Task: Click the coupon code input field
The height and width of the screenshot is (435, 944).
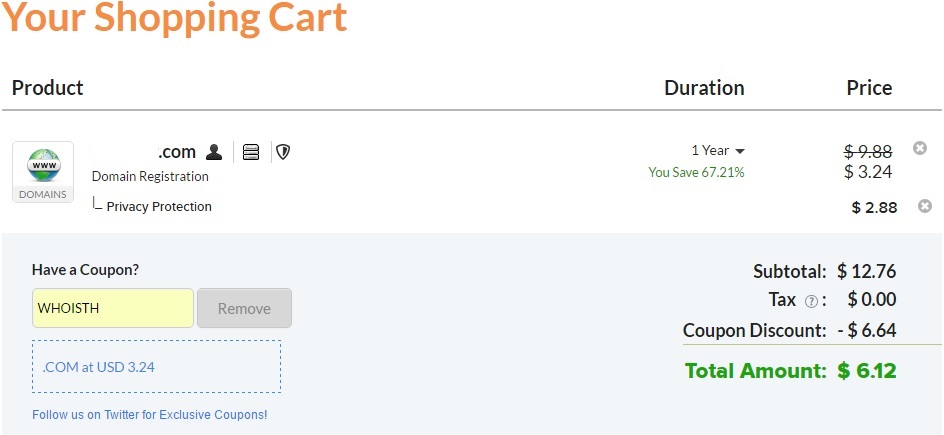Action: click(x=113, y=308)
